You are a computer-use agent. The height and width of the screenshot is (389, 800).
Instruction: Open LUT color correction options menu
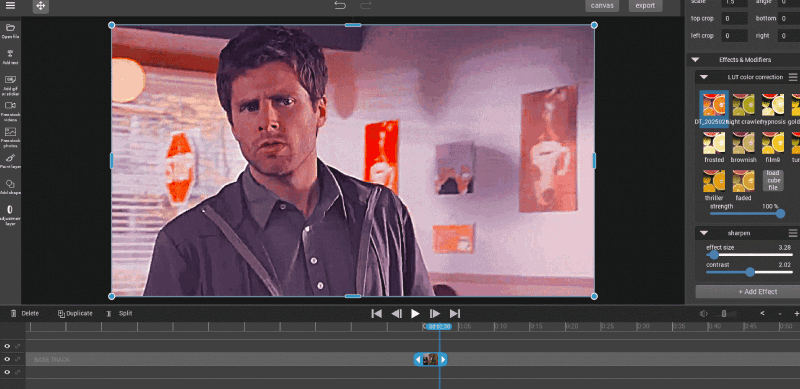click(792, 77)
